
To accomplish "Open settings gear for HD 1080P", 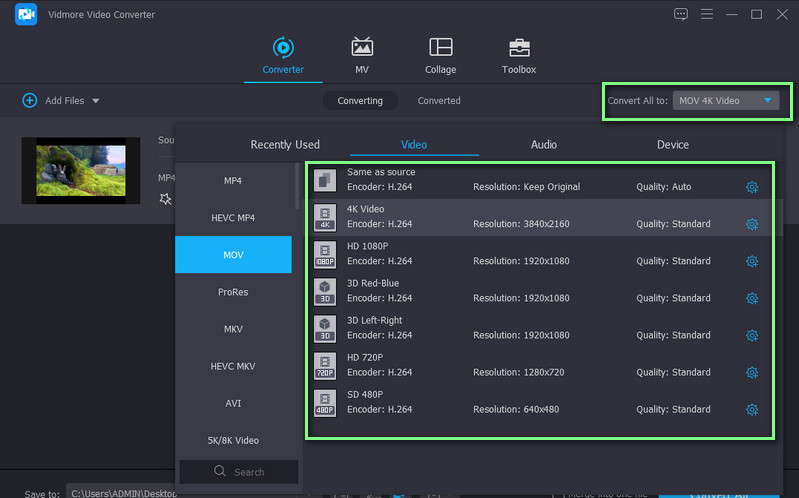I will [x=752, y=261].
